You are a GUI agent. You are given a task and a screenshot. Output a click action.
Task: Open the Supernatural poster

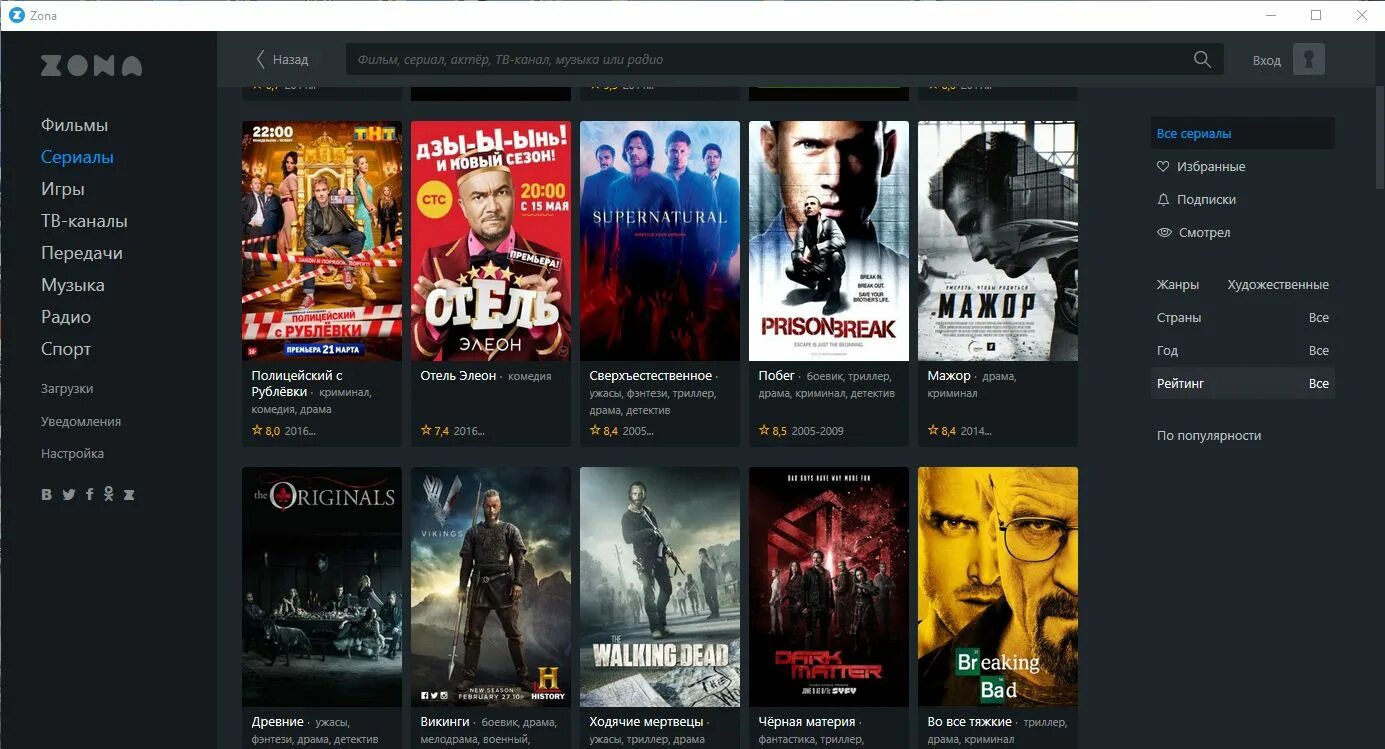660,241
